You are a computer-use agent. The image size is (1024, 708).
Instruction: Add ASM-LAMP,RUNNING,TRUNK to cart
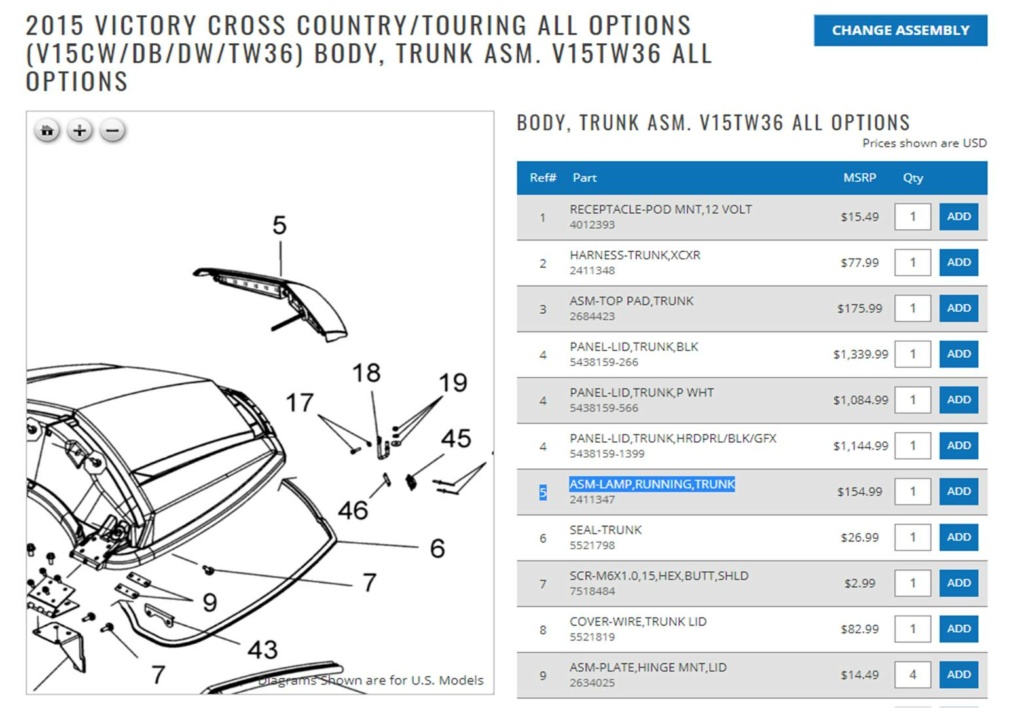pos(959,491)
